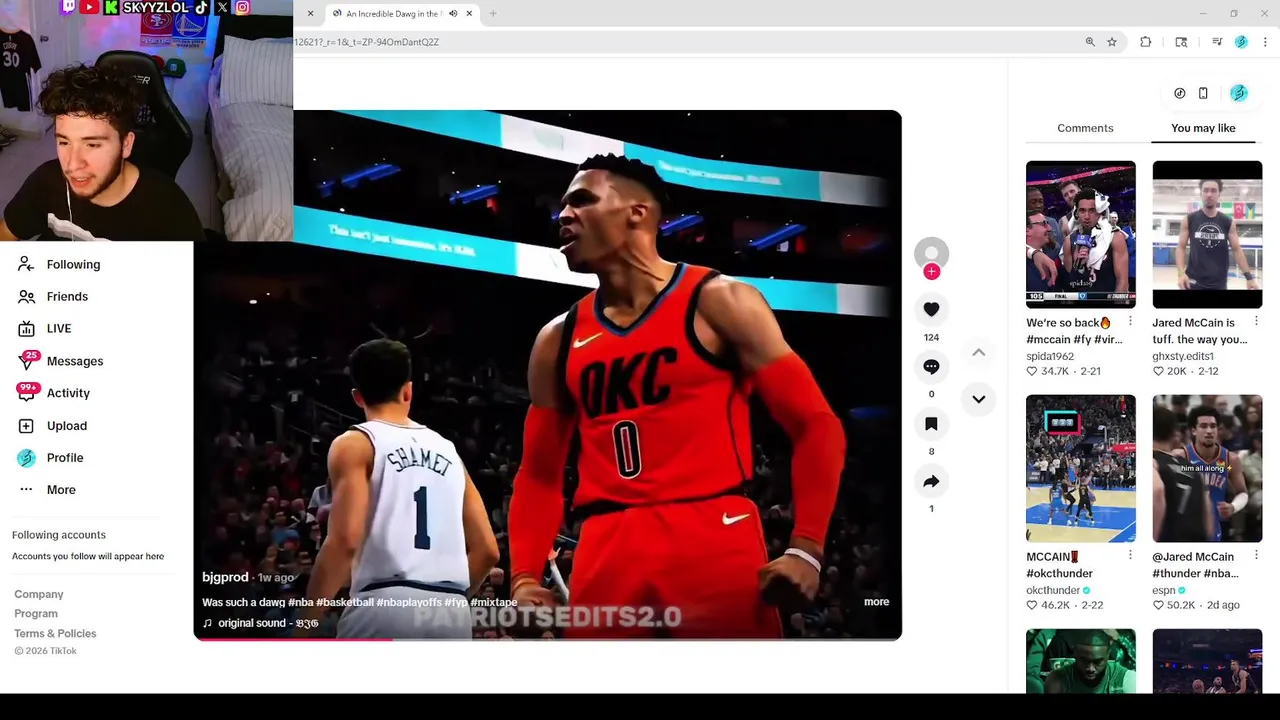Visit the okcthunder verified profile

pyautogui.click(x=1058, y=590)
